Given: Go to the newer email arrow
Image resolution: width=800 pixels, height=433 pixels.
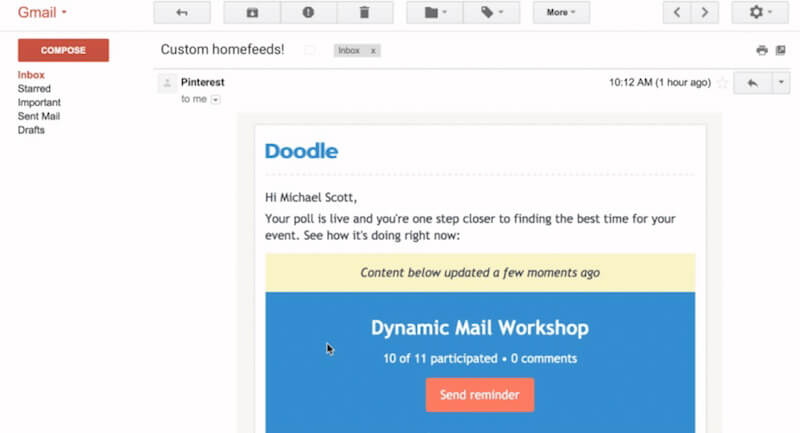Looking at the screenshot, I should [x=678, y=13].
